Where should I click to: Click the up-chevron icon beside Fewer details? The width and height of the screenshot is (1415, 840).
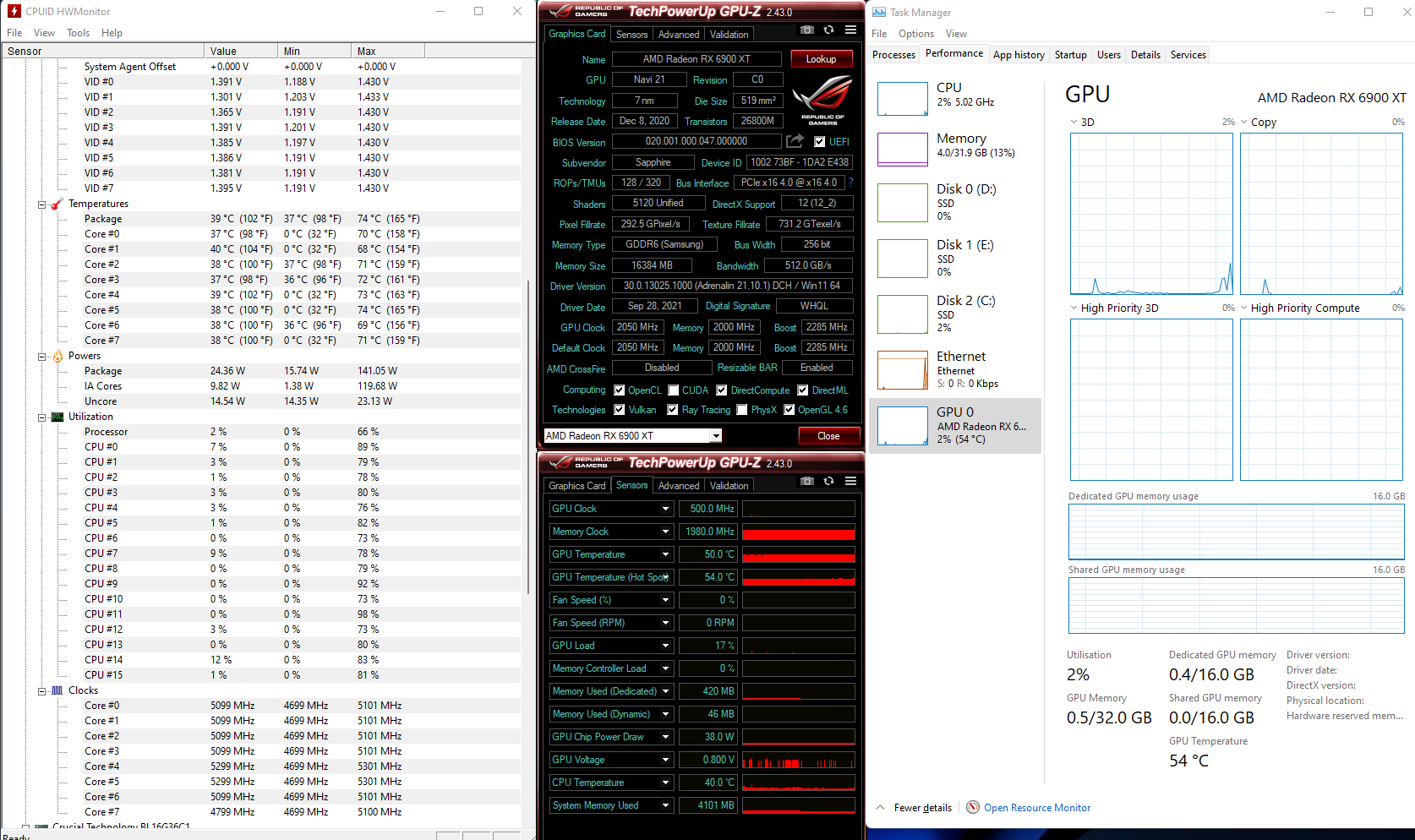pyautogui.click(x=881, y=807)
